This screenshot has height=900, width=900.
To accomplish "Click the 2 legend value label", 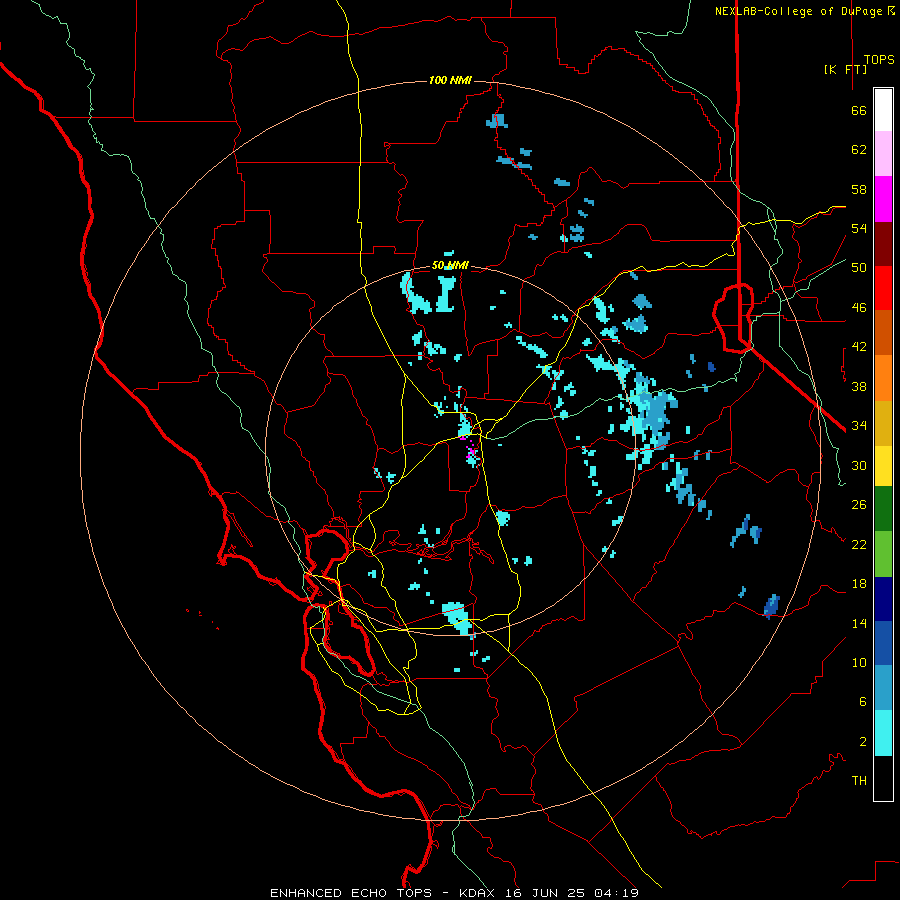I will [x=863, y=742].
